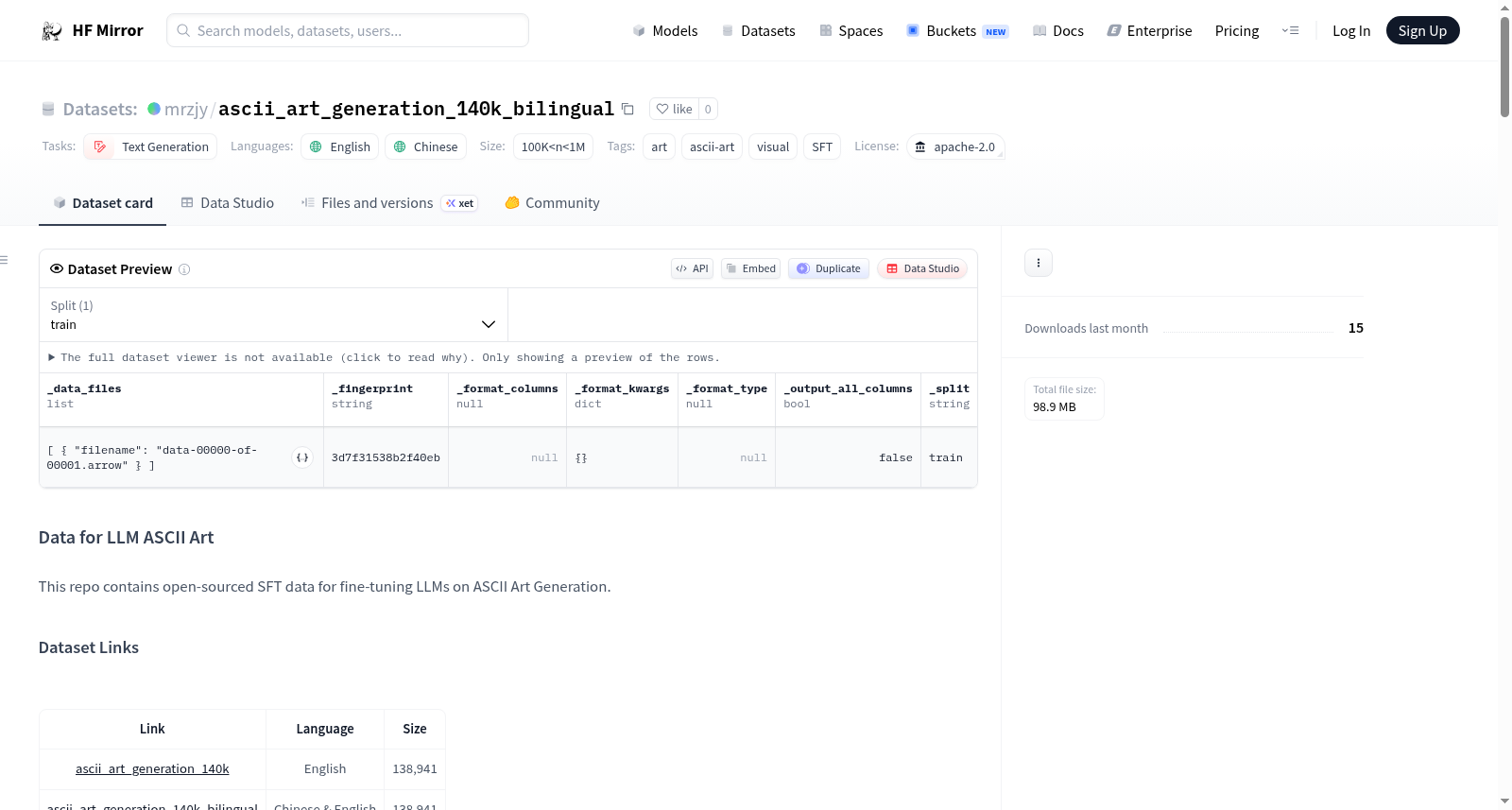Image resolution: width=1512 pixels, height=810 pixels.
Task: Click the HF Mirror logo icon
Action: tap(52, 31)
